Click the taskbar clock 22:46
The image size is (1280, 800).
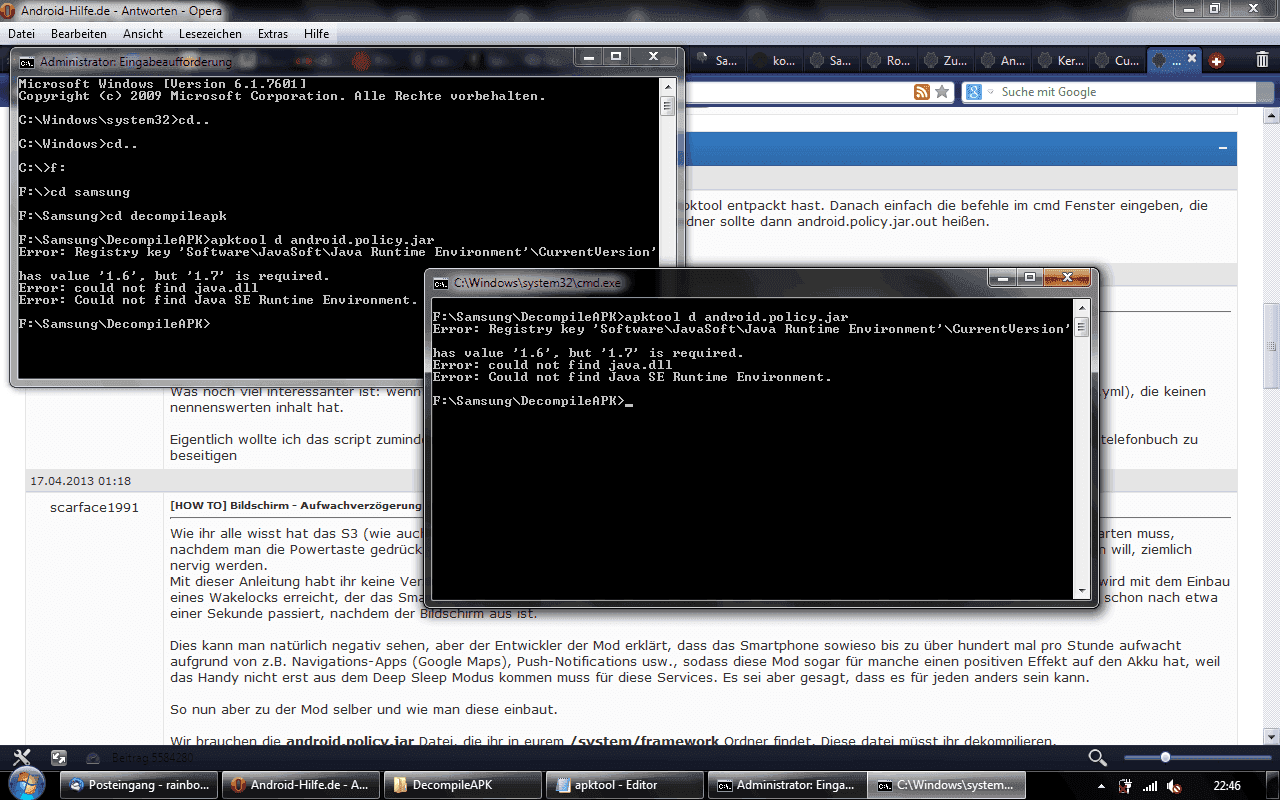tap(1226, 786)
